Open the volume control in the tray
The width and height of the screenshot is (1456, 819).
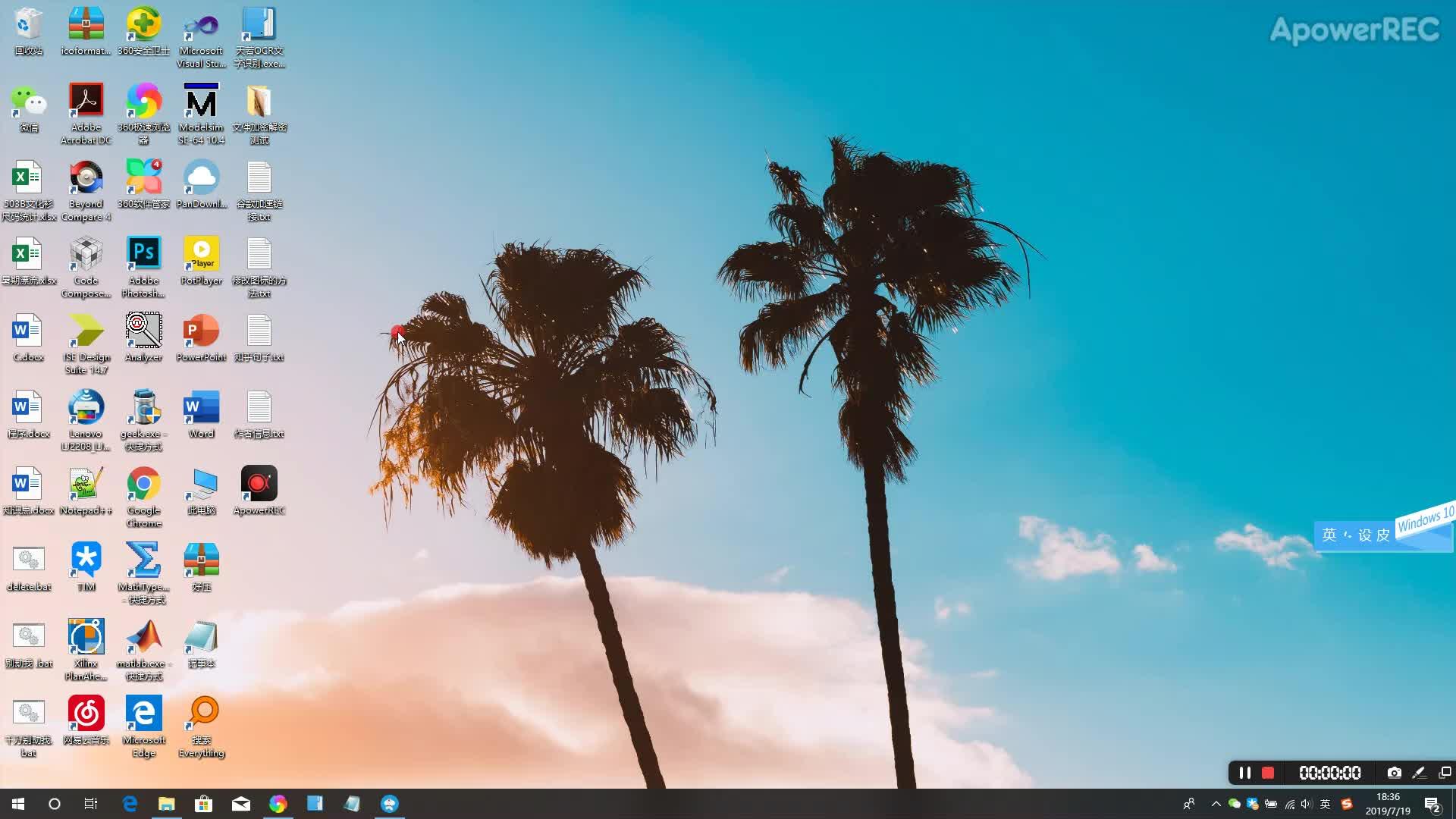(1306, 804)
